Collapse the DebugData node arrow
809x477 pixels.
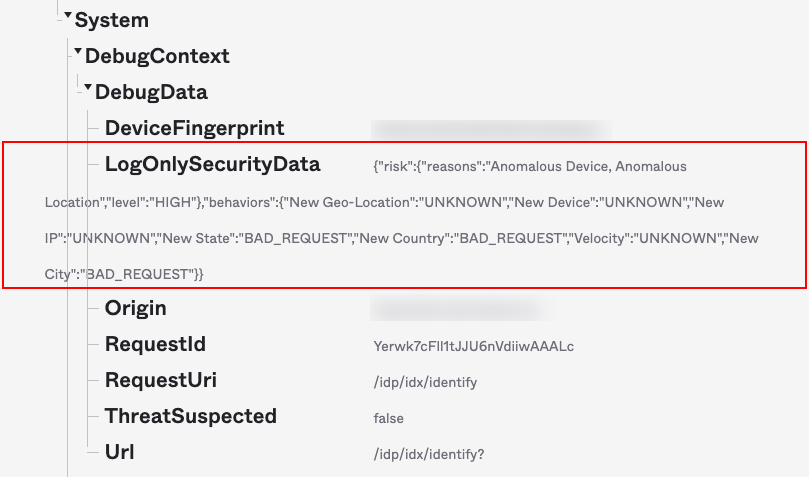coord(88,88)
